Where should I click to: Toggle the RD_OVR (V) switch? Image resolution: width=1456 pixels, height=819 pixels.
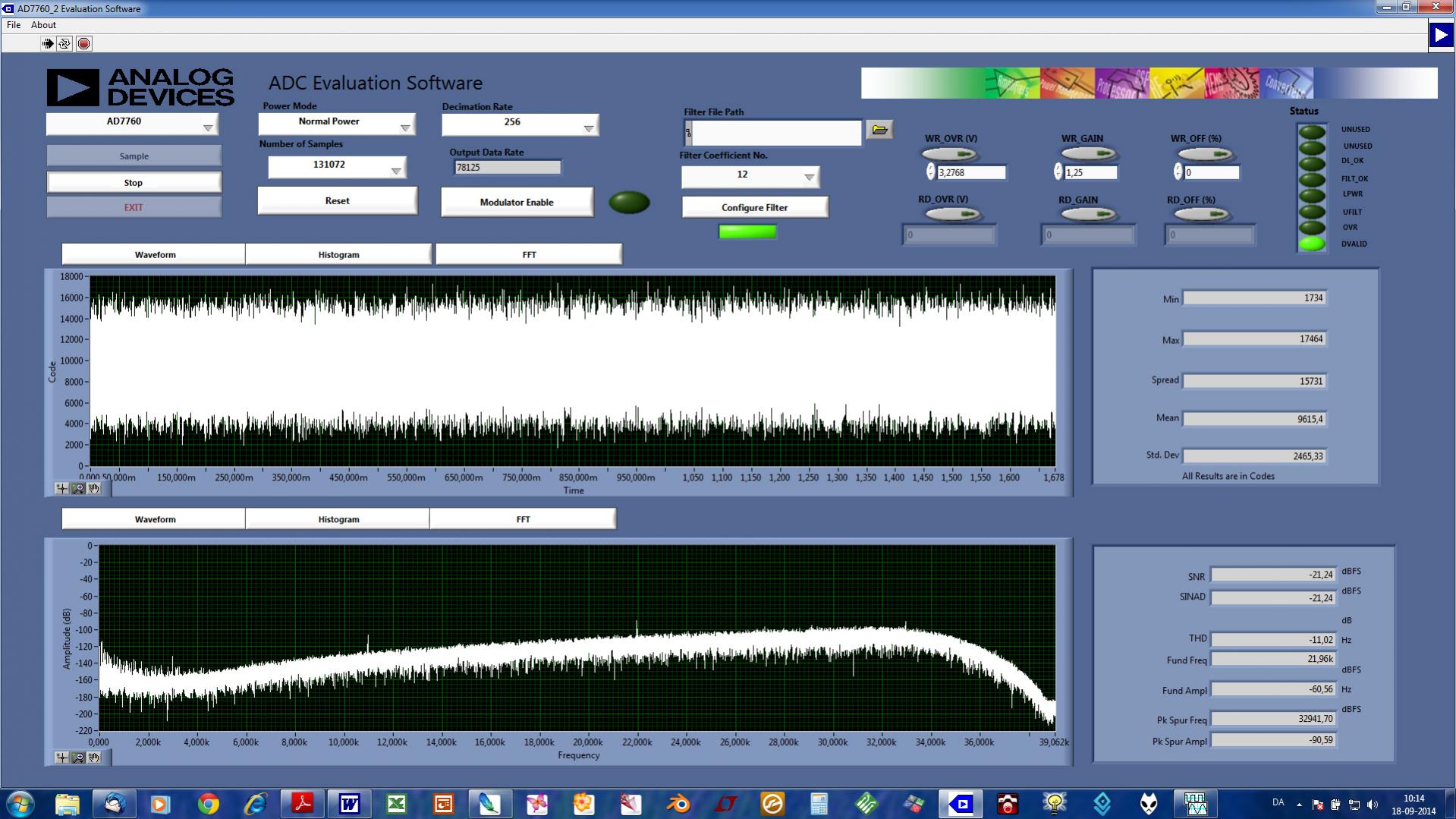pos(953,214)
